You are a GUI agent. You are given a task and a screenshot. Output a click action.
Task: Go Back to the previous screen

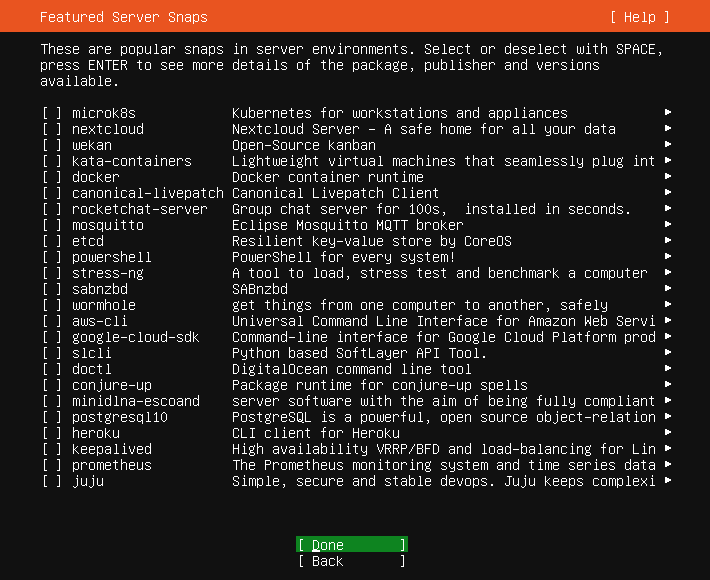click(x=352, y=561)
